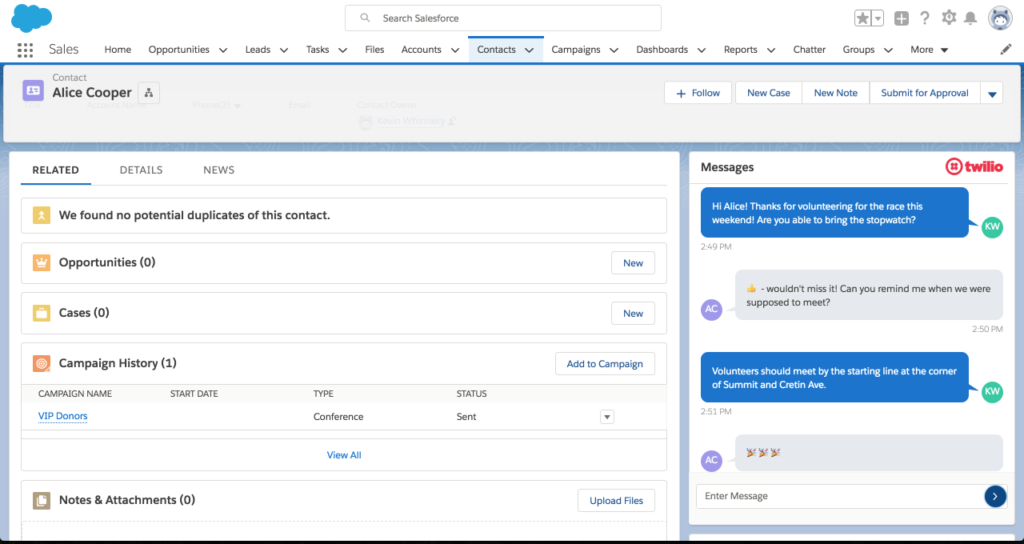
Task: Click the AC avatar beside wouldn't miss it
Action: [711, 310]
